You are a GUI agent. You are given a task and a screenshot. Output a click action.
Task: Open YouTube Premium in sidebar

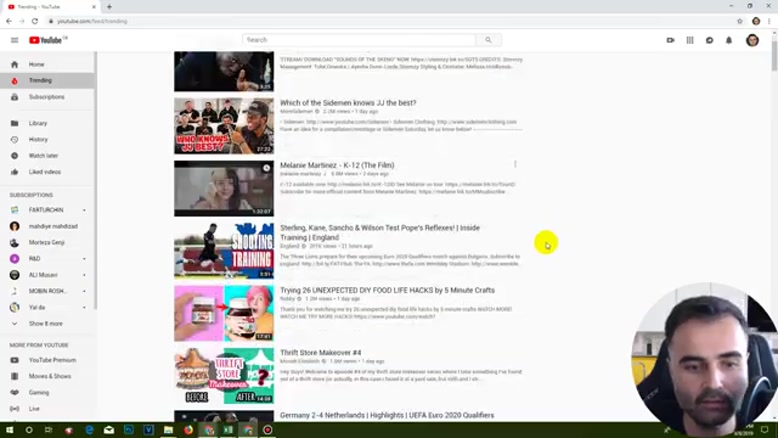(x=47, y=360)
